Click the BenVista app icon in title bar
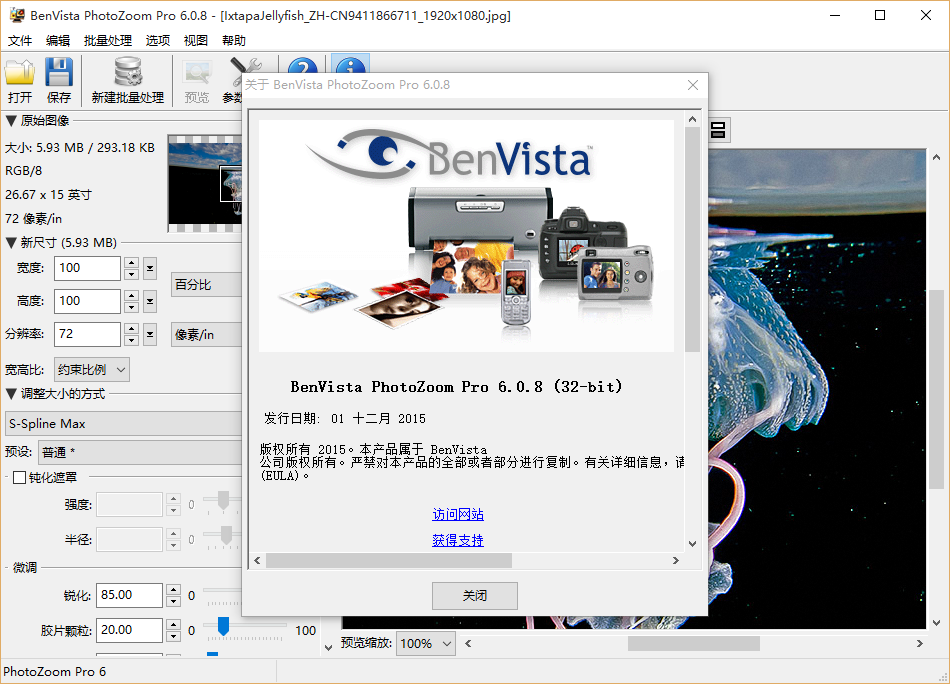 click(15, 15)
